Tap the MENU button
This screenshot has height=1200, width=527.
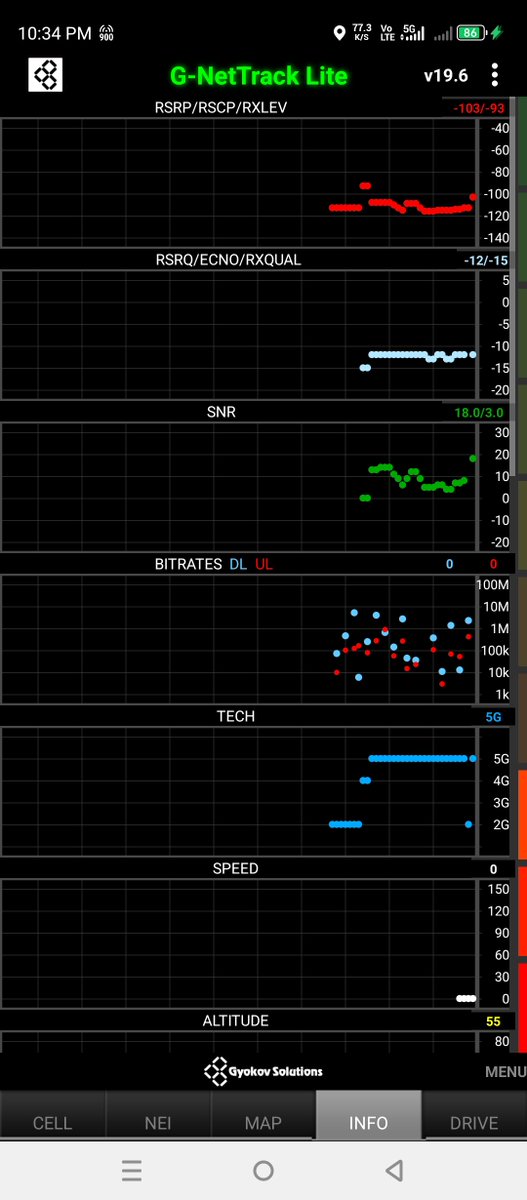tap(505, 1071)
